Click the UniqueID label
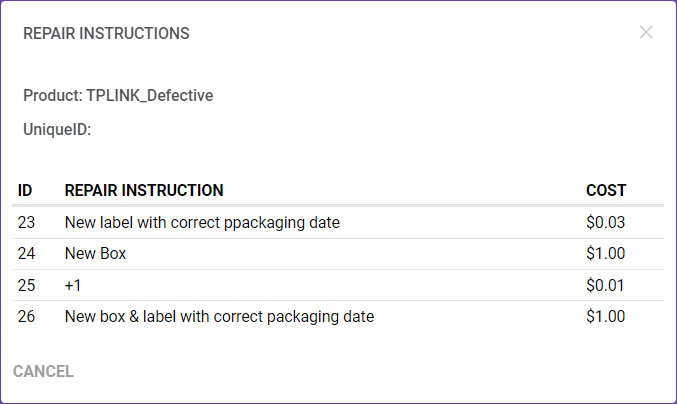 (x=57, y=129)
